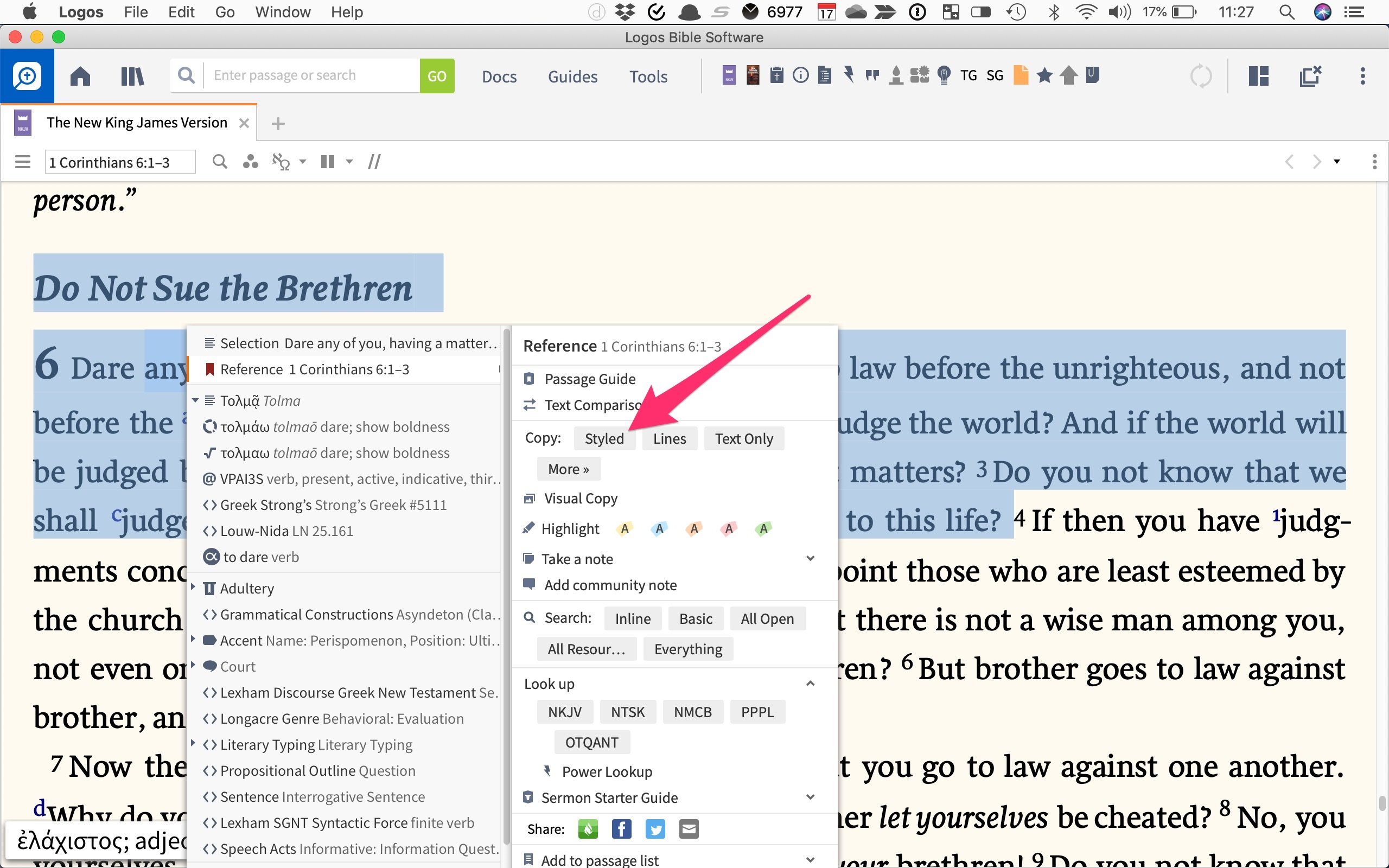This screenshot has width=1389, height=868.
Task: Share the passage via Twitter
Action: click(x=655, y=828)
